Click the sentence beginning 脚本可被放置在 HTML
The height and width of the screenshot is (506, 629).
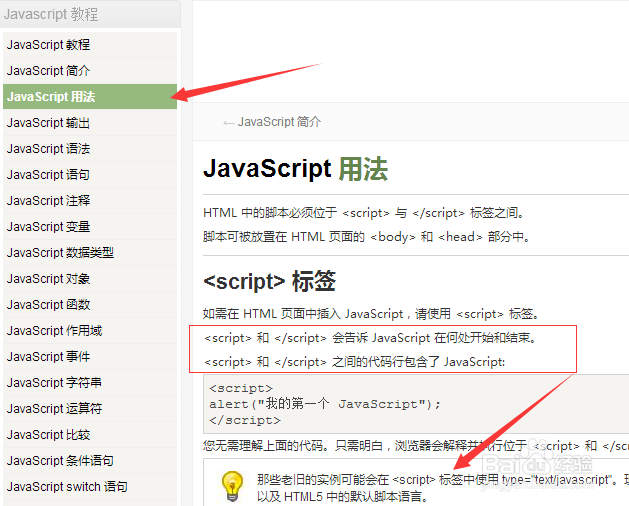(x=367, y=237)
